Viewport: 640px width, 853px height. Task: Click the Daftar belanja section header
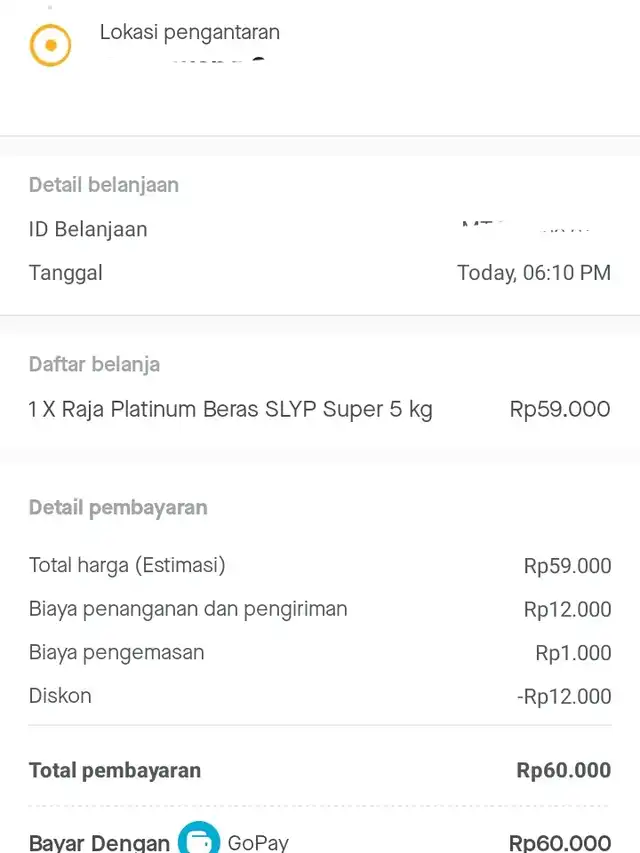(94, 365)
